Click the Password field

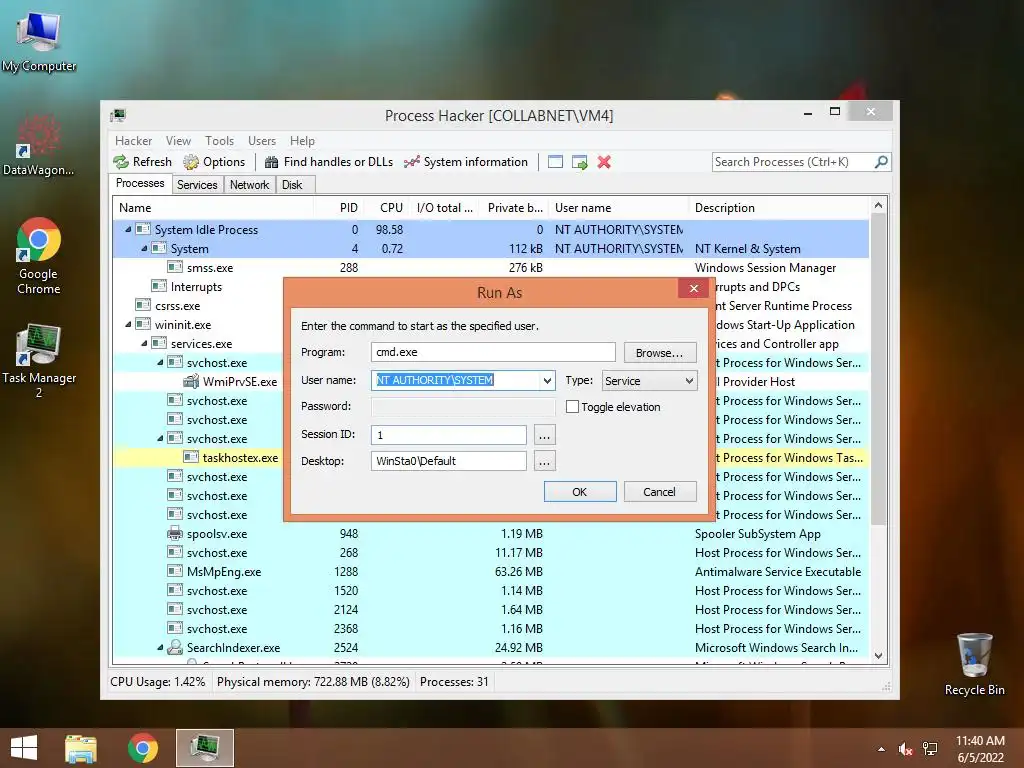pyautogui.click(x=463, y=406)
